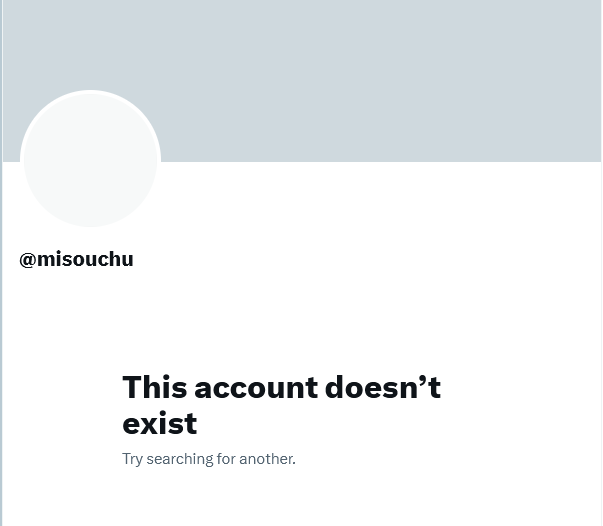Click the word "exist" in the heading
The width and height of the screenshot is (603, 526).
(x=160, y=424)
